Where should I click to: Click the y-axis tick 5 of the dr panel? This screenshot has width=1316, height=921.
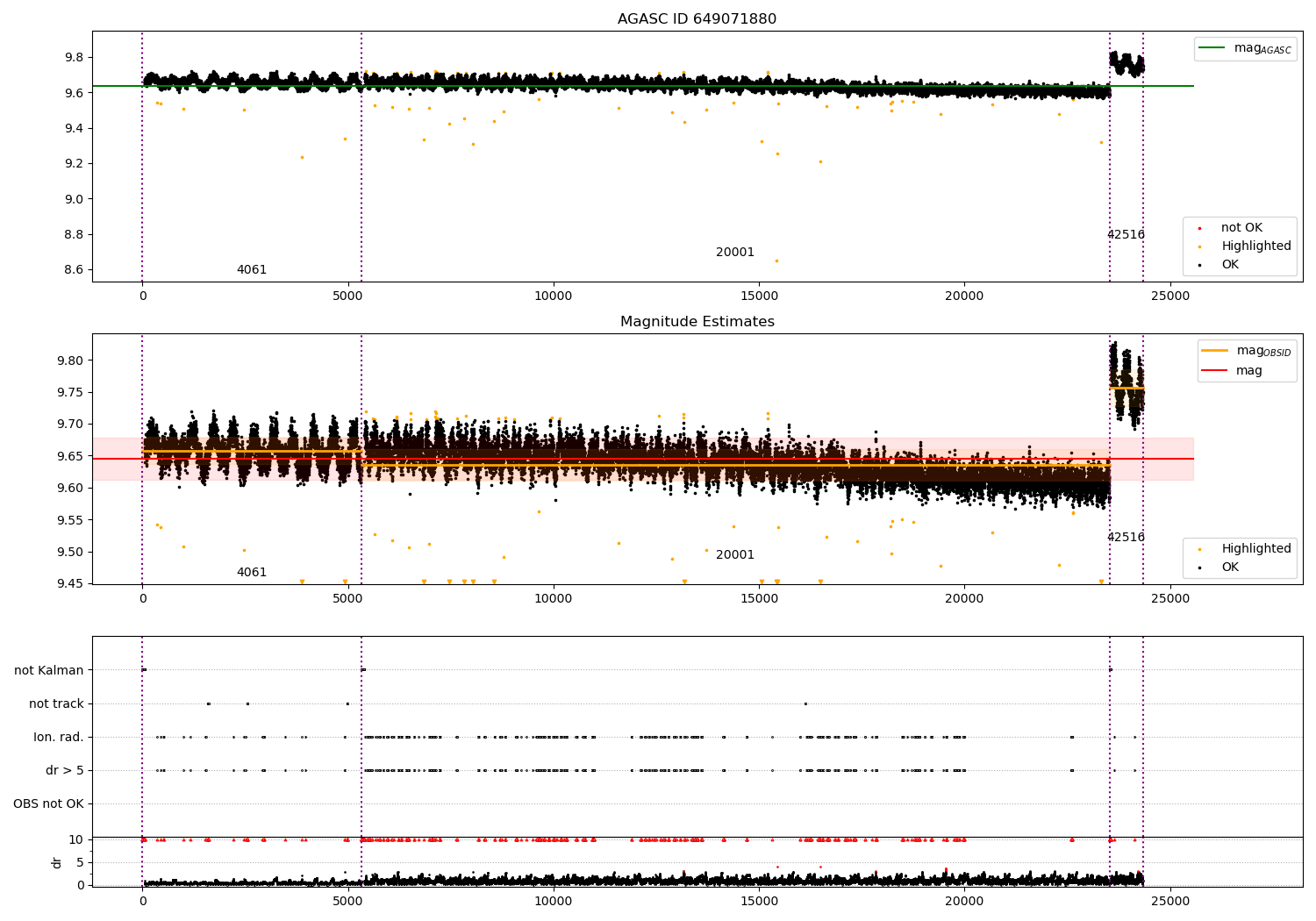coord(81,863)
